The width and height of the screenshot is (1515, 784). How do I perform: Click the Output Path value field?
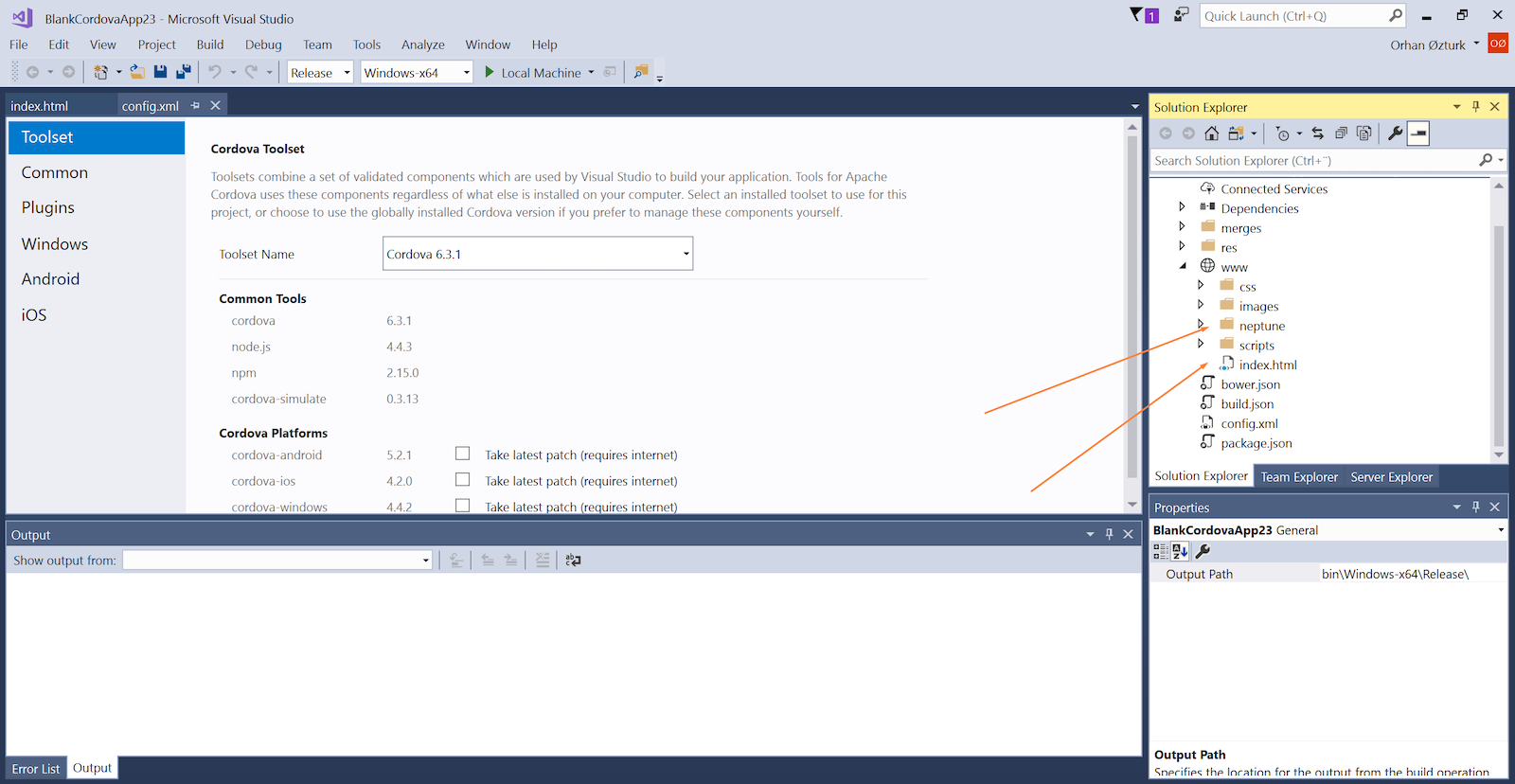coord(1412,574)
